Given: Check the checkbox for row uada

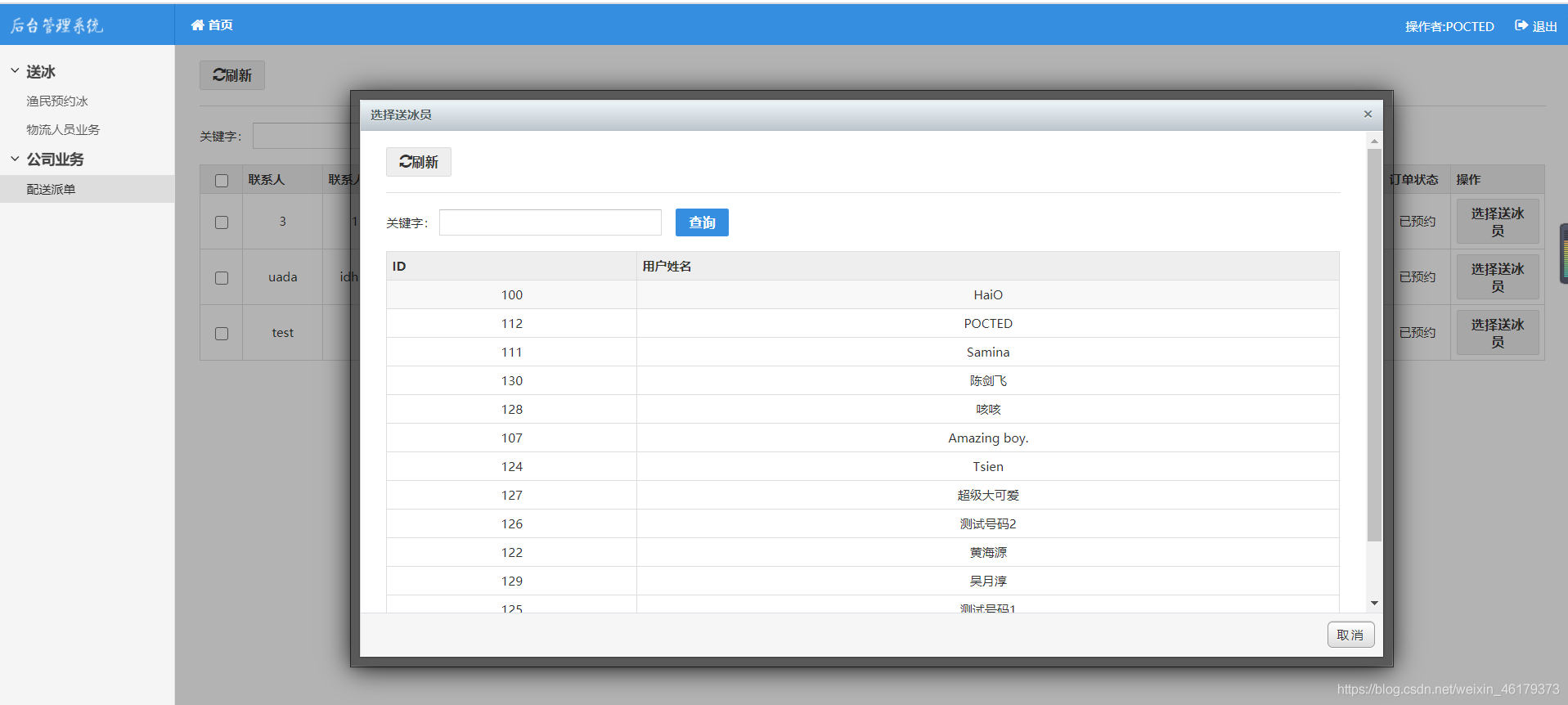Looking at the screenshot, I should click(x=222, y=278).
